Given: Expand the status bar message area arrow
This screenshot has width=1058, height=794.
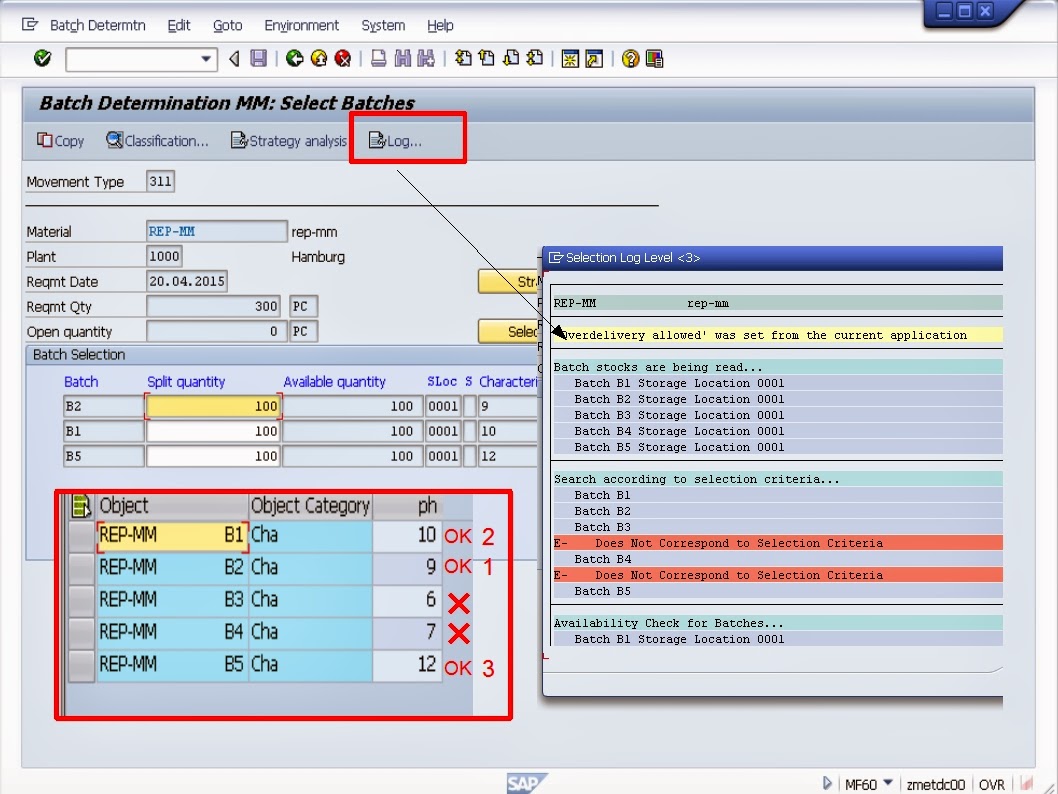Looking at the screenshot, I should [x=828, y=784].
